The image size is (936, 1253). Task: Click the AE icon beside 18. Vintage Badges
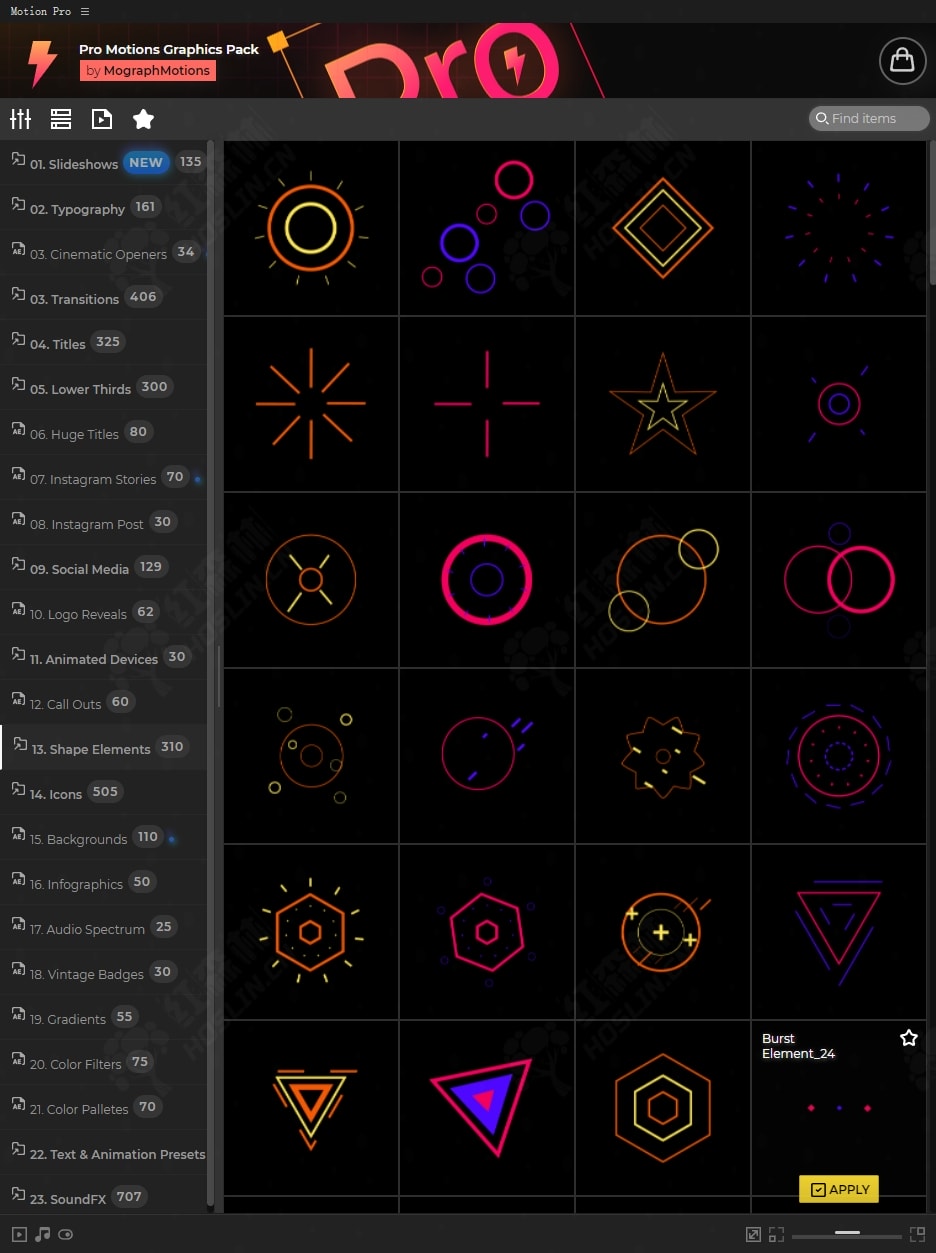coord(18,970)
